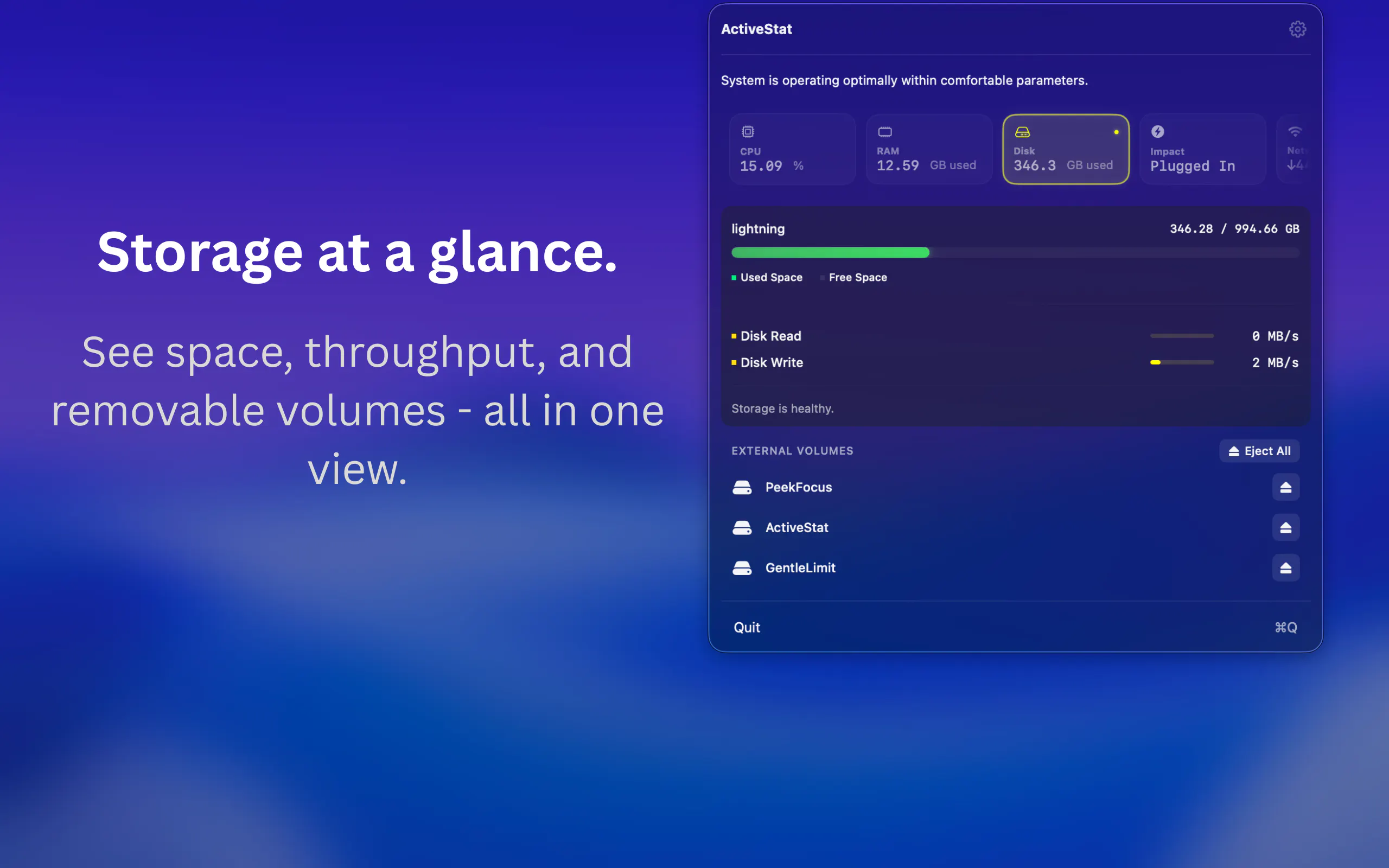Eject the PeekFocus volume
1389x868 pixels.
[x=1286, y=487]
